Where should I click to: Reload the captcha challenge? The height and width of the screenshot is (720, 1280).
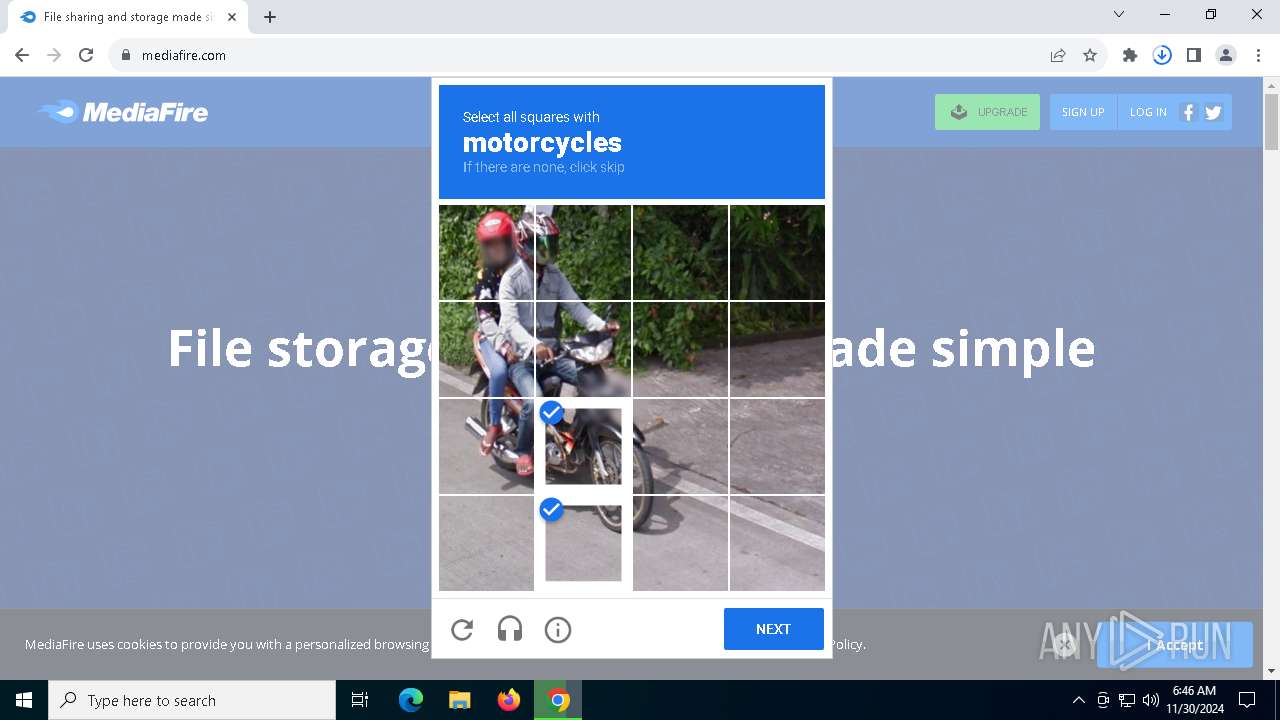(x=462, y=630)
